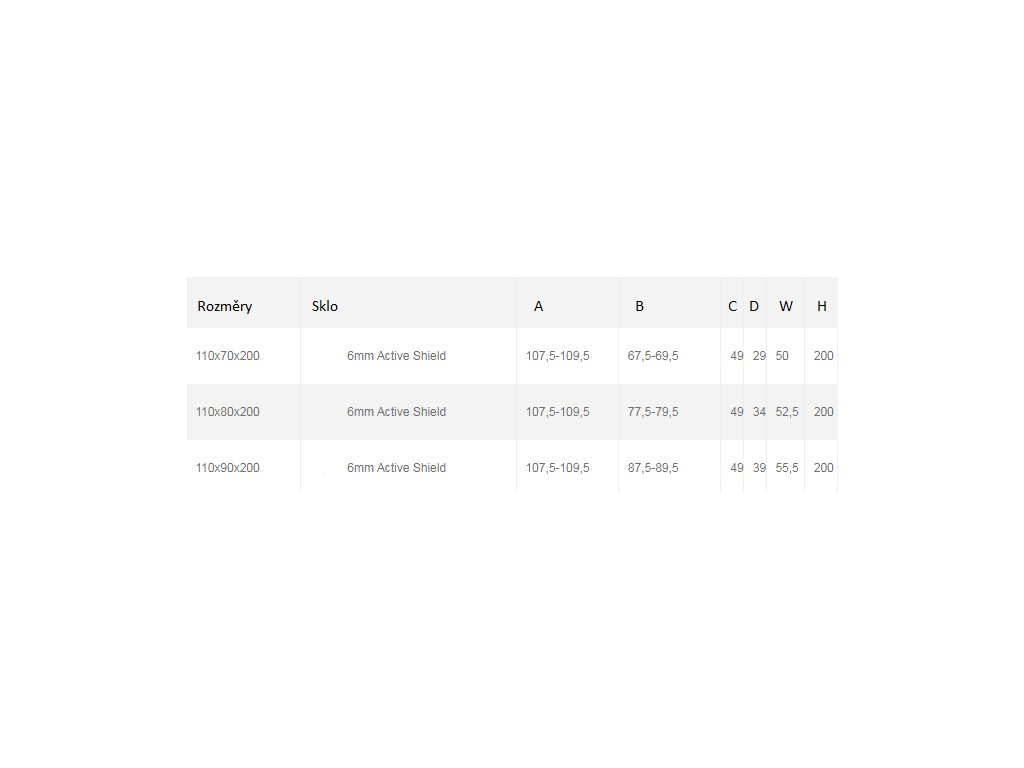Image resolution: width=1024 pixels, height=768 pixels.
Task: Select the Sklo column header
Action: [x=325, y=306]
